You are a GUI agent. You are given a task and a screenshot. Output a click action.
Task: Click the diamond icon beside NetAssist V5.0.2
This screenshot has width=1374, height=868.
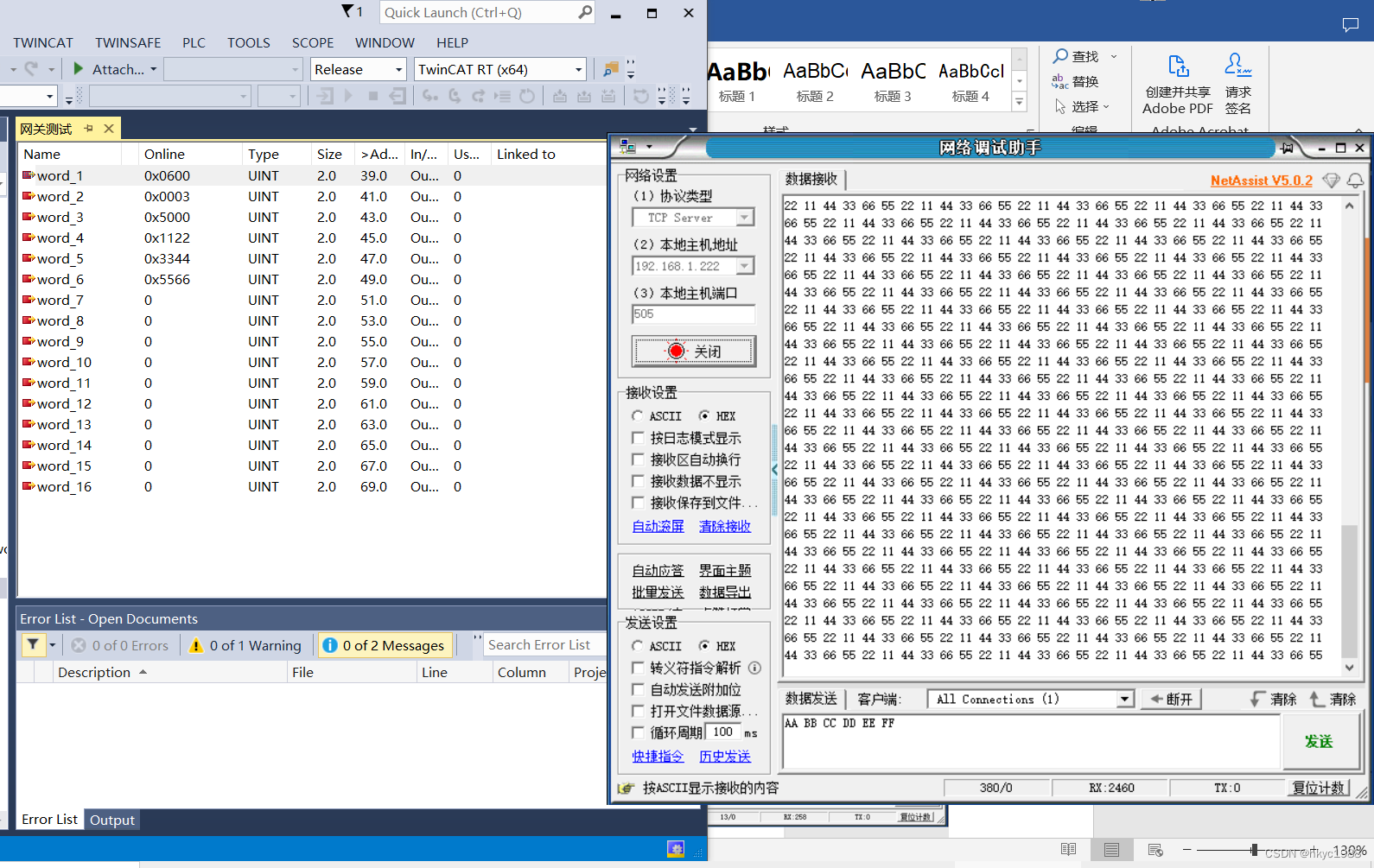pos(1332,181)
